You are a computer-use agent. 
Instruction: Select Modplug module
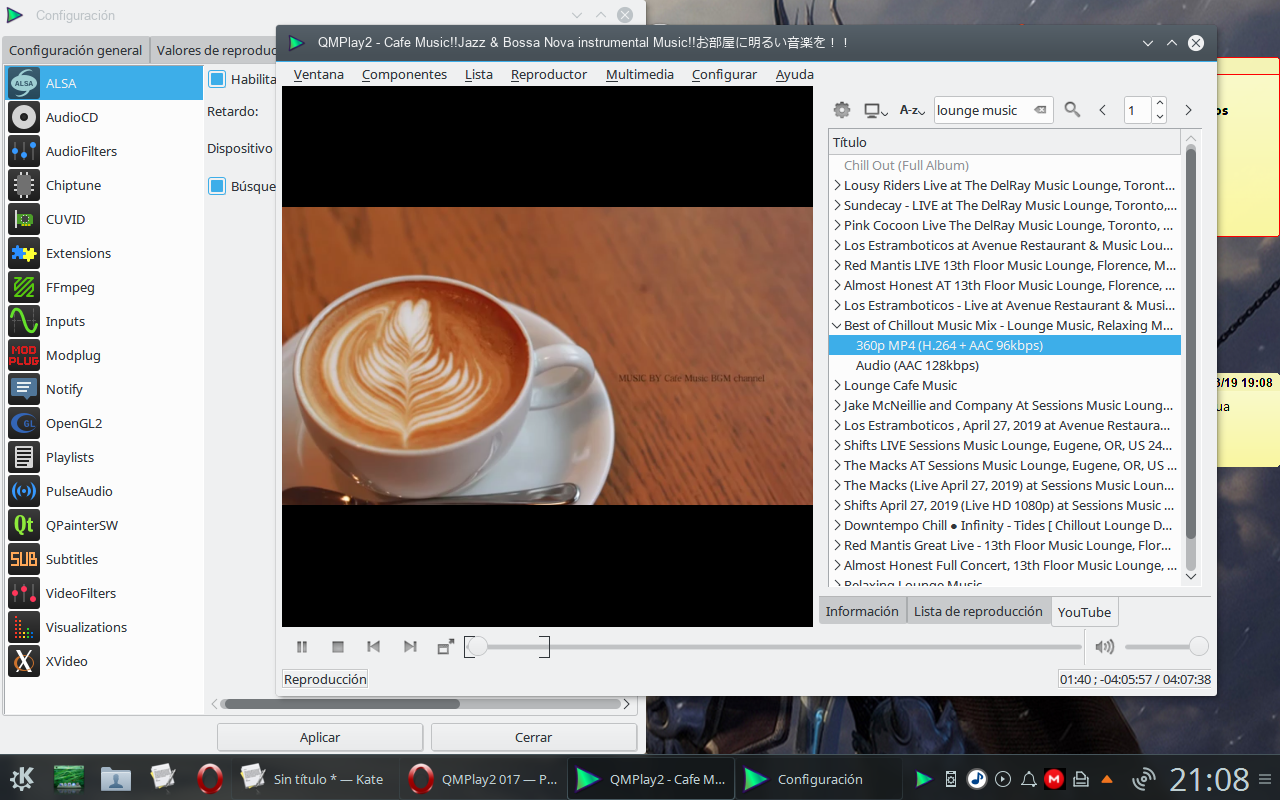coord(104,355)
